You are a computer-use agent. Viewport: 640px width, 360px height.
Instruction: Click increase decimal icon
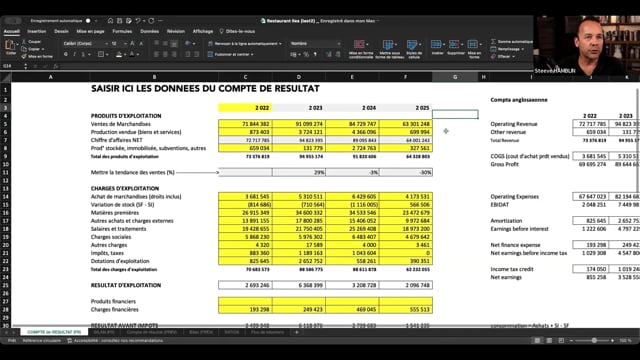329,54
